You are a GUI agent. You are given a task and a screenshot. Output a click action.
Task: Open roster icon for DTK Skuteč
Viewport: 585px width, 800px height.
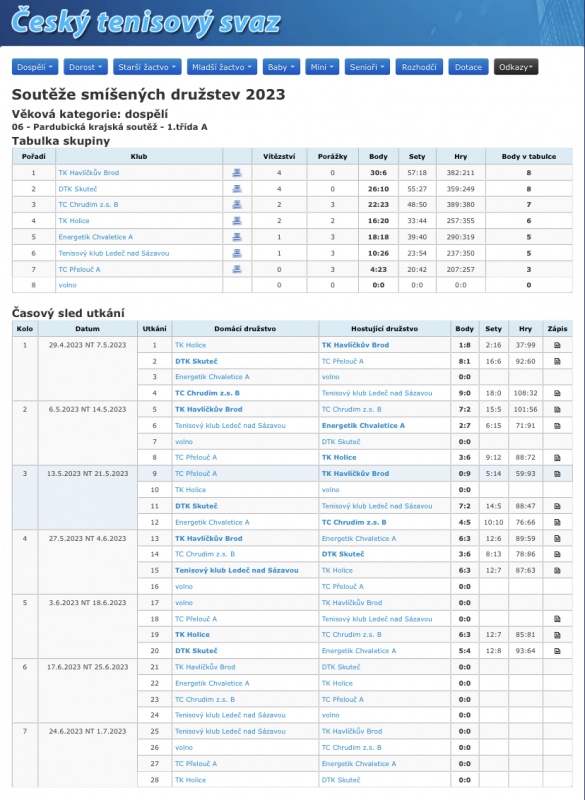[x=237, y=189]
